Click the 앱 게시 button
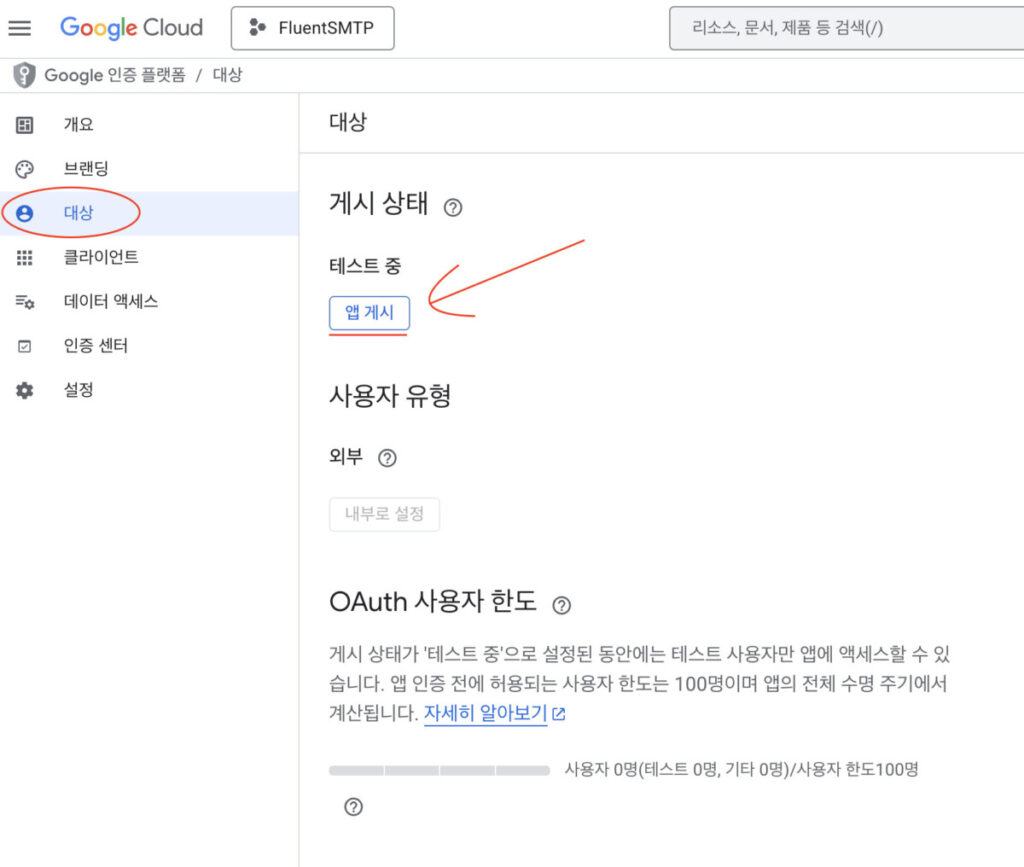This screenshot has height=867, width=1024. pos(370,313)
